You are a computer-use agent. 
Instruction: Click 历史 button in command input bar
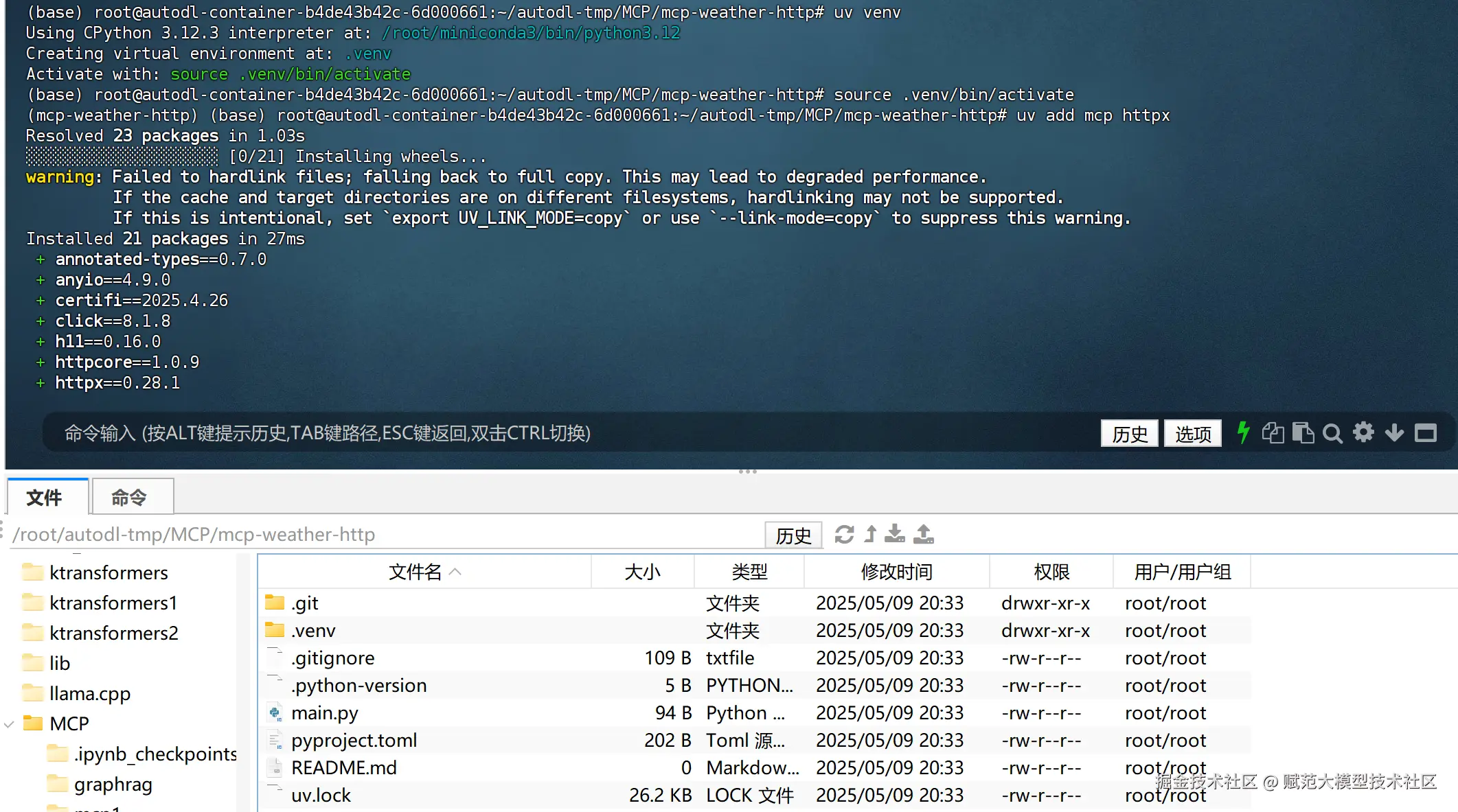[1129, 434]
